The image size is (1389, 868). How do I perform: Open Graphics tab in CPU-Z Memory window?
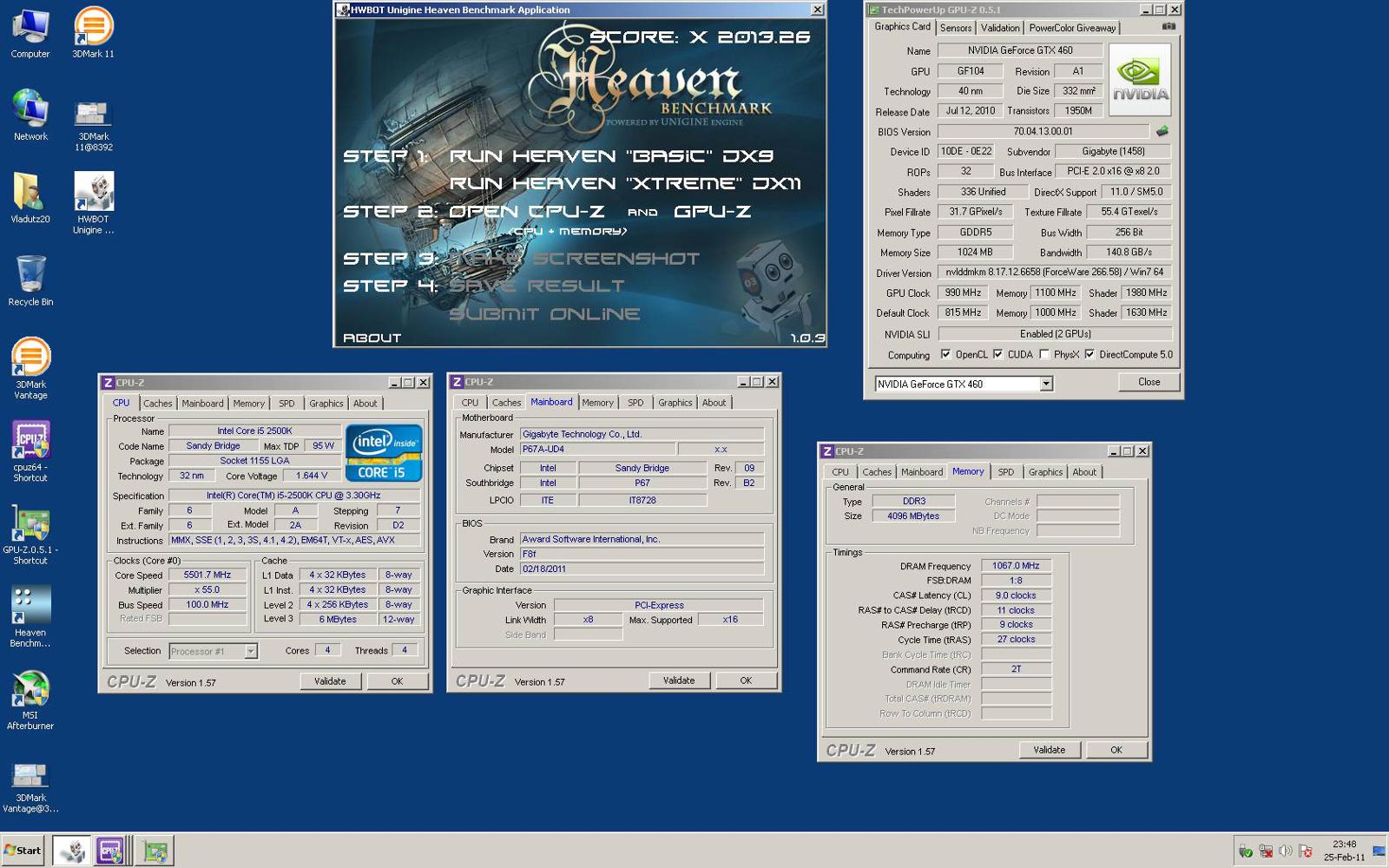pyautogui.click(x=1045, y=472)
